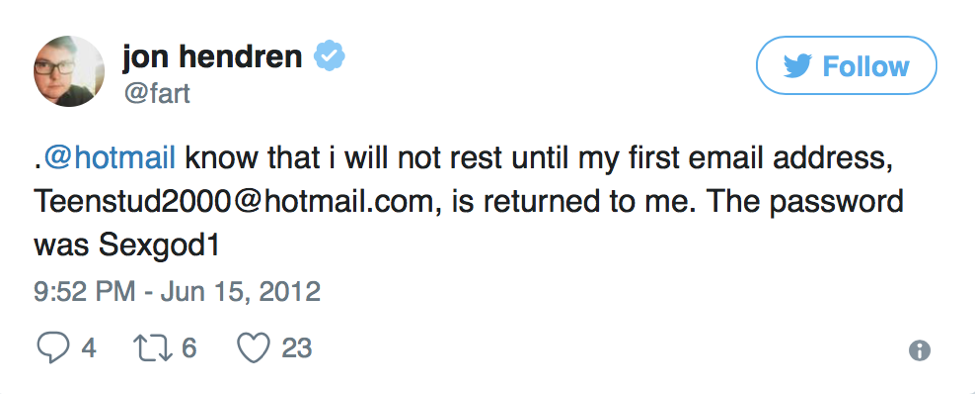Open the @hotmail mention link
Image resolution: width=975 pixels, height=394 pixels.
click(x=109, y=158)
